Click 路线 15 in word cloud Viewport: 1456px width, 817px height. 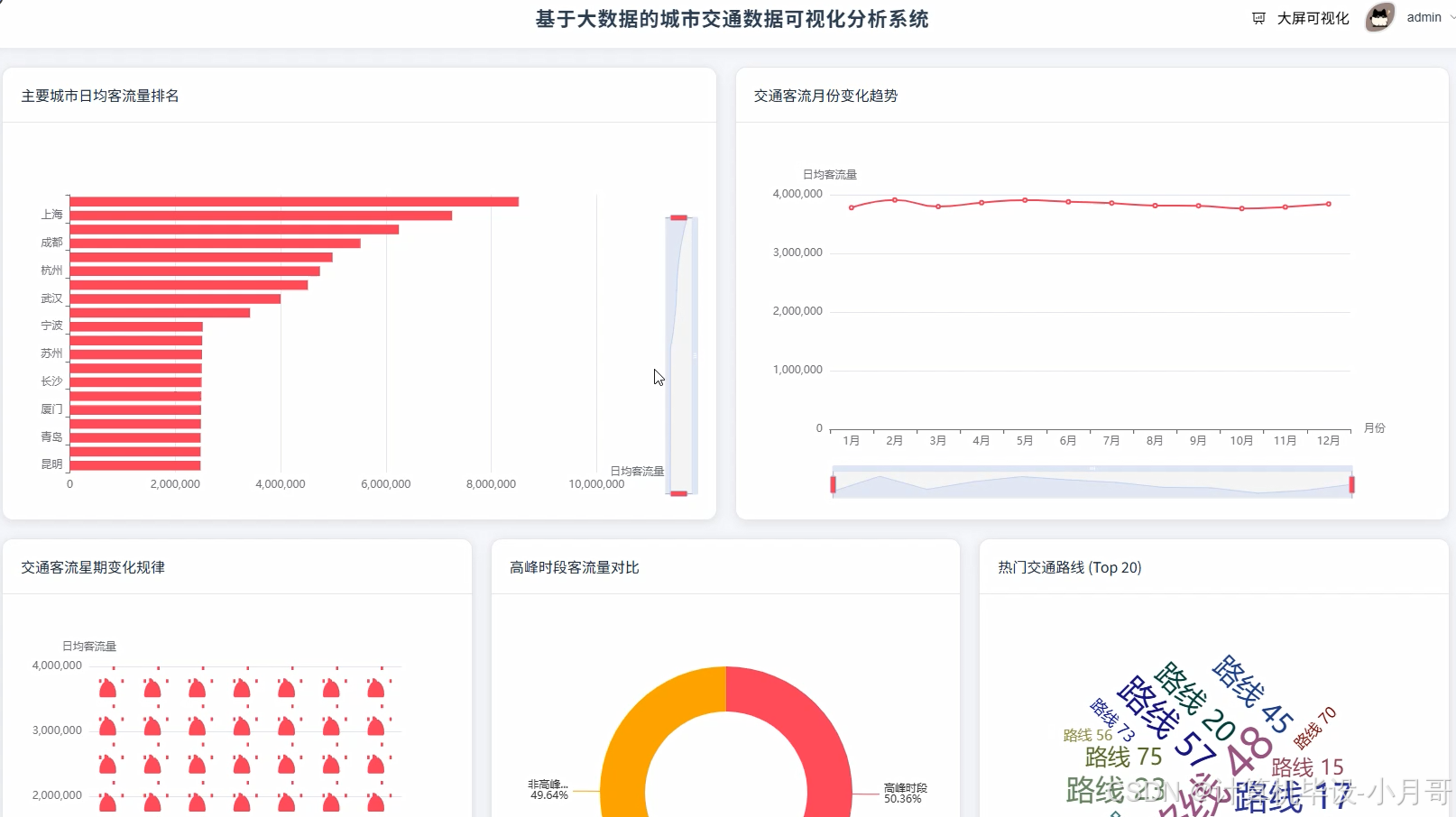[x=1307, y=767]
